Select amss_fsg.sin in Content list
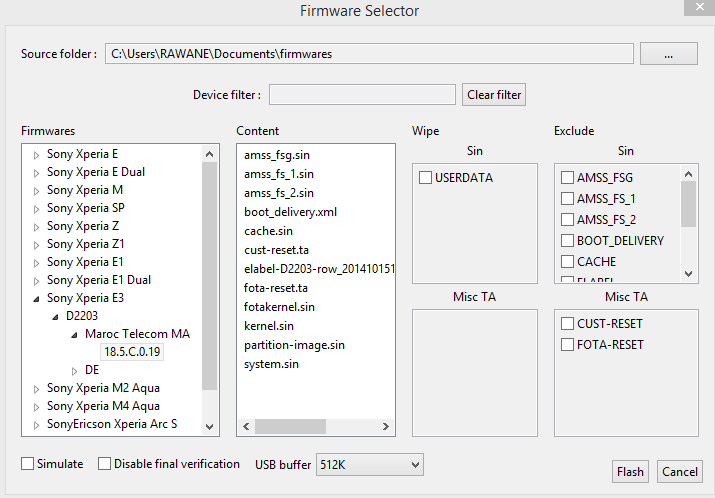Screen dimensions: 715x498 [x=277, y=155]
